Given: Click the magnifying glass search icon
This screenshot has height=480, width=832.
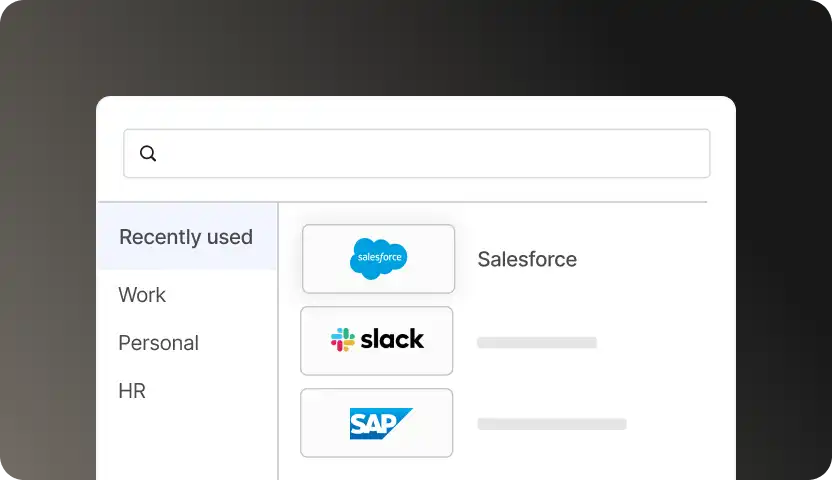Looking at the screenshot, I should [x=148, y=154].
